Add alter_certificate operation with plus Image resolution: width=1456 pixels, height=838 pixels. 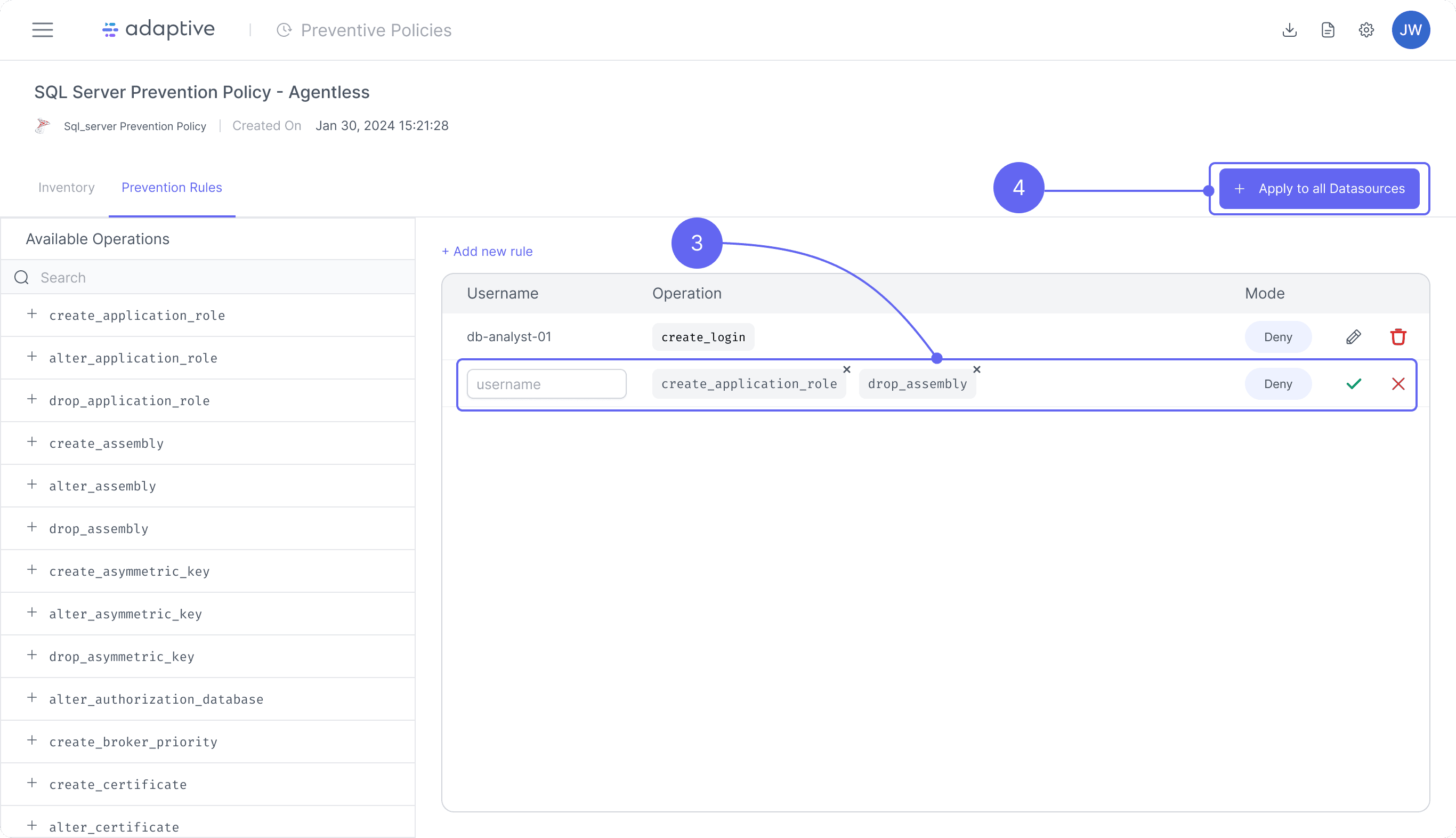32,825
